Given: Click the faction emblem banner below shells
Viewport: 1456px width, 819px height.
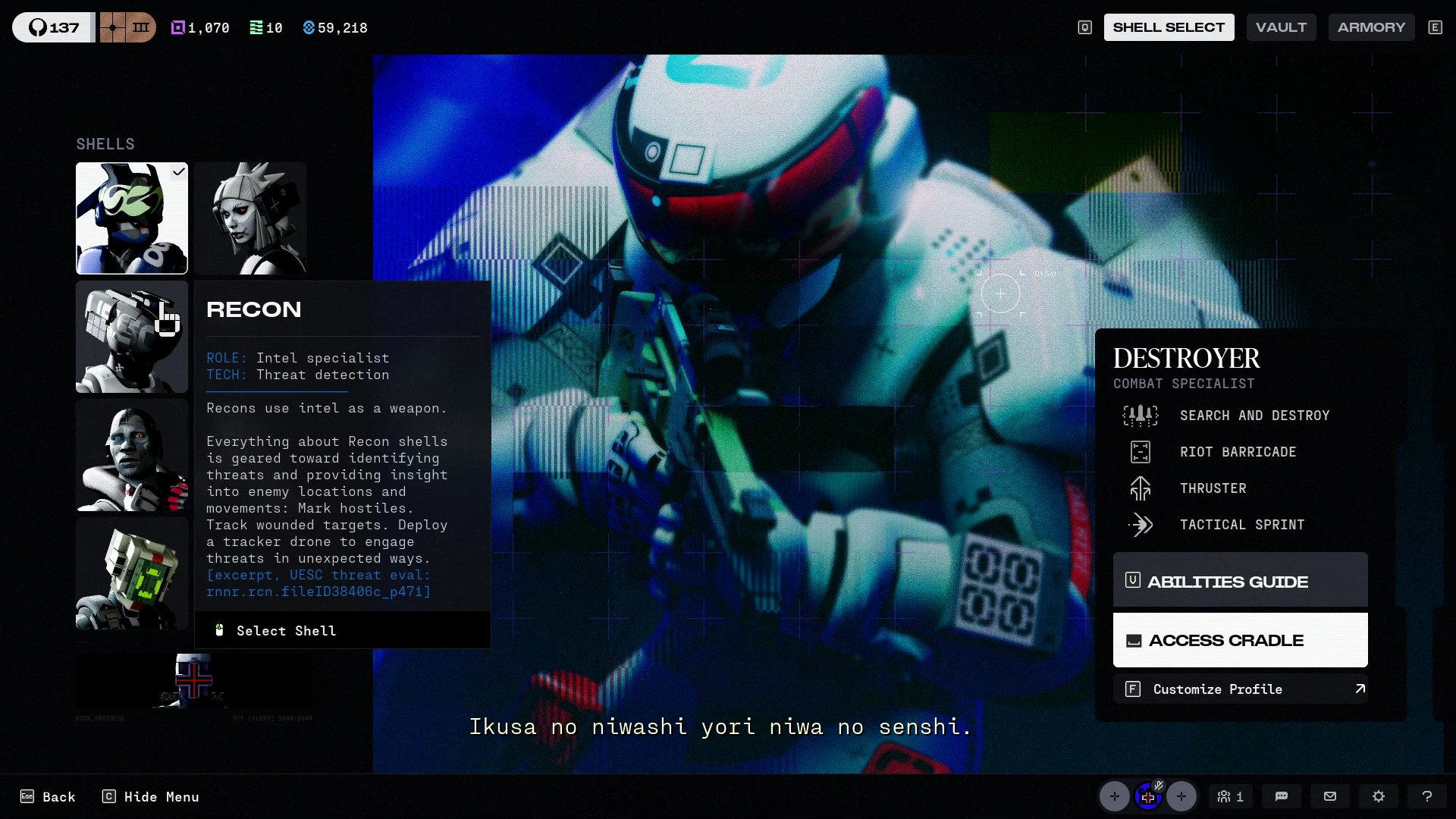Looking at the screenshot, I should 194,680.
